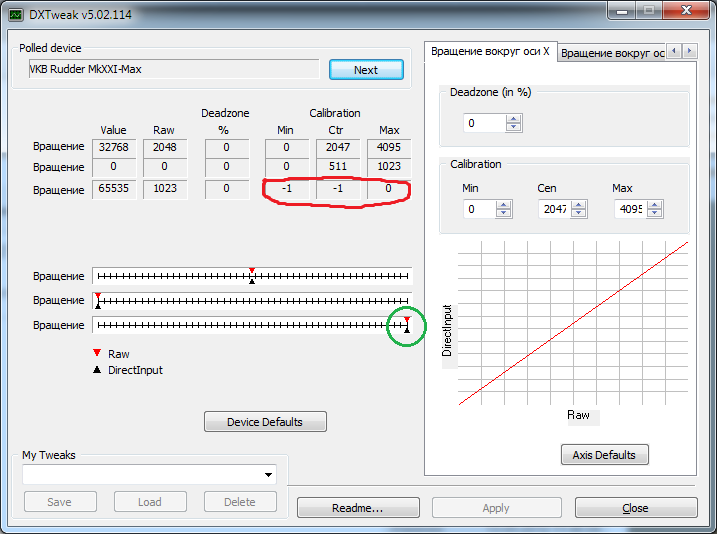Open the Readme... file

(x=358, y=508)
